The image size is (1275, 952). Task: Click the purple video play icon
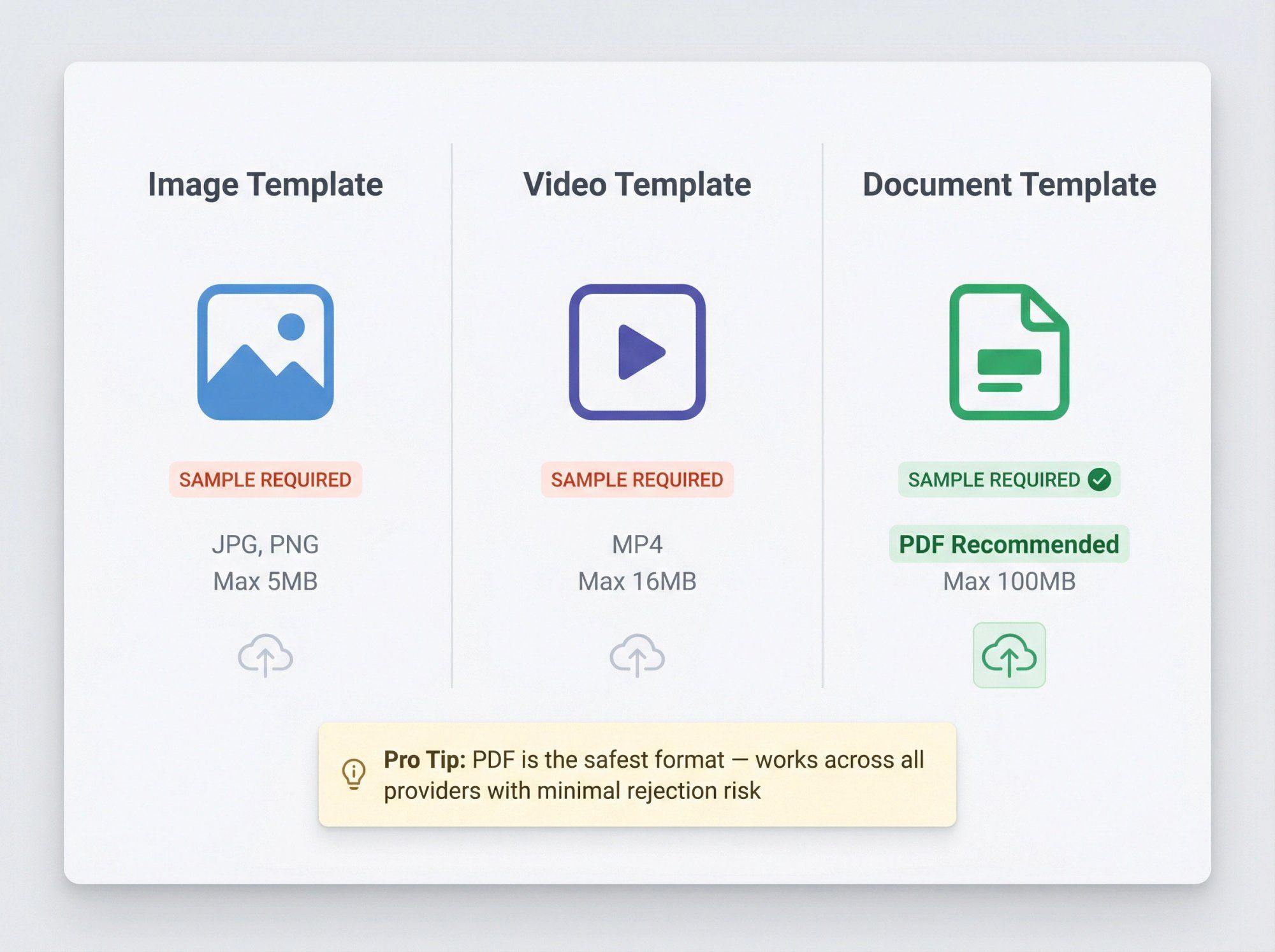click(637, 352)
